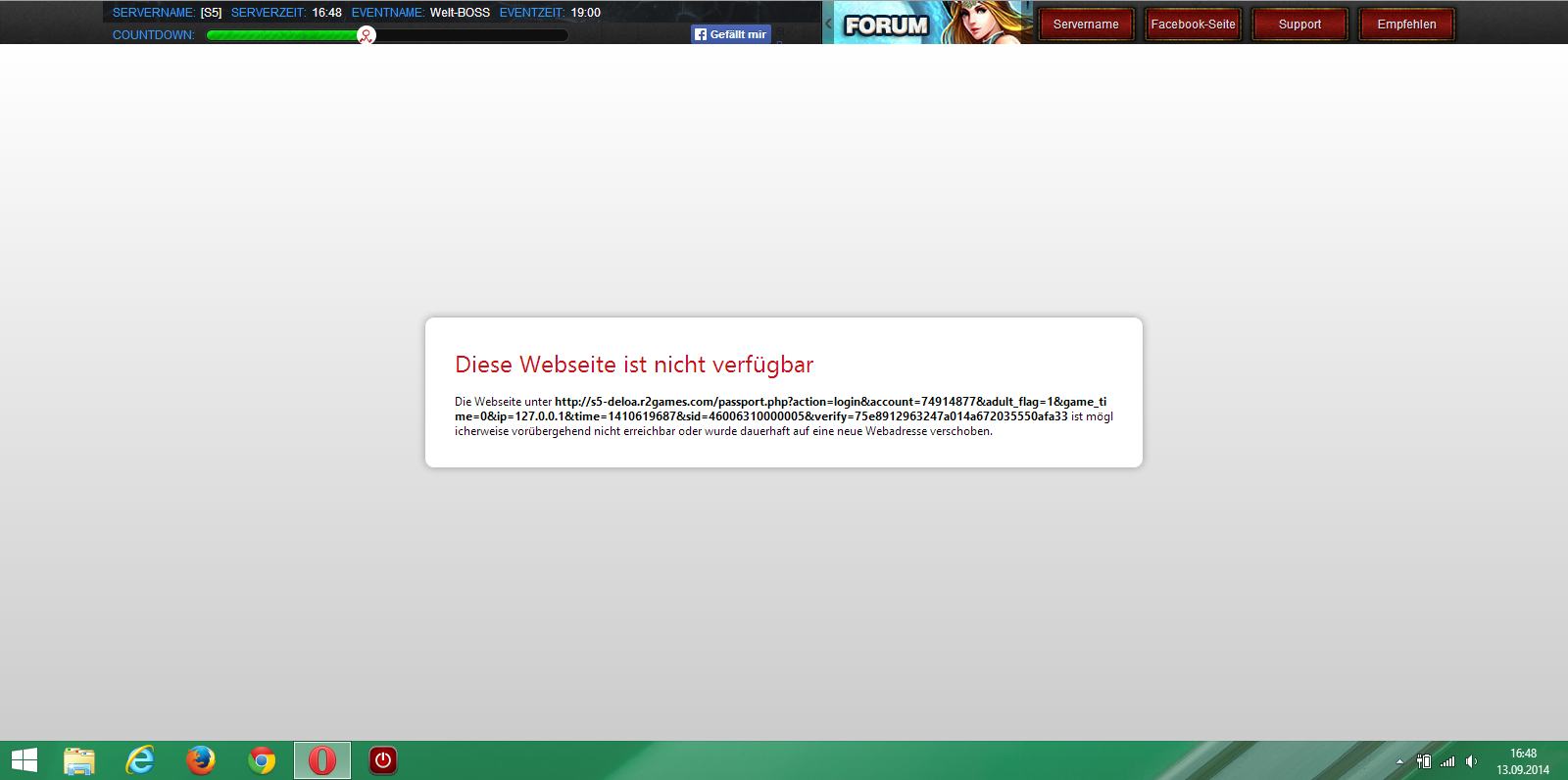This screenshot has width=1568, height=780.
Task: Click the battery power tray icon
Action: tap(1424, 761)
